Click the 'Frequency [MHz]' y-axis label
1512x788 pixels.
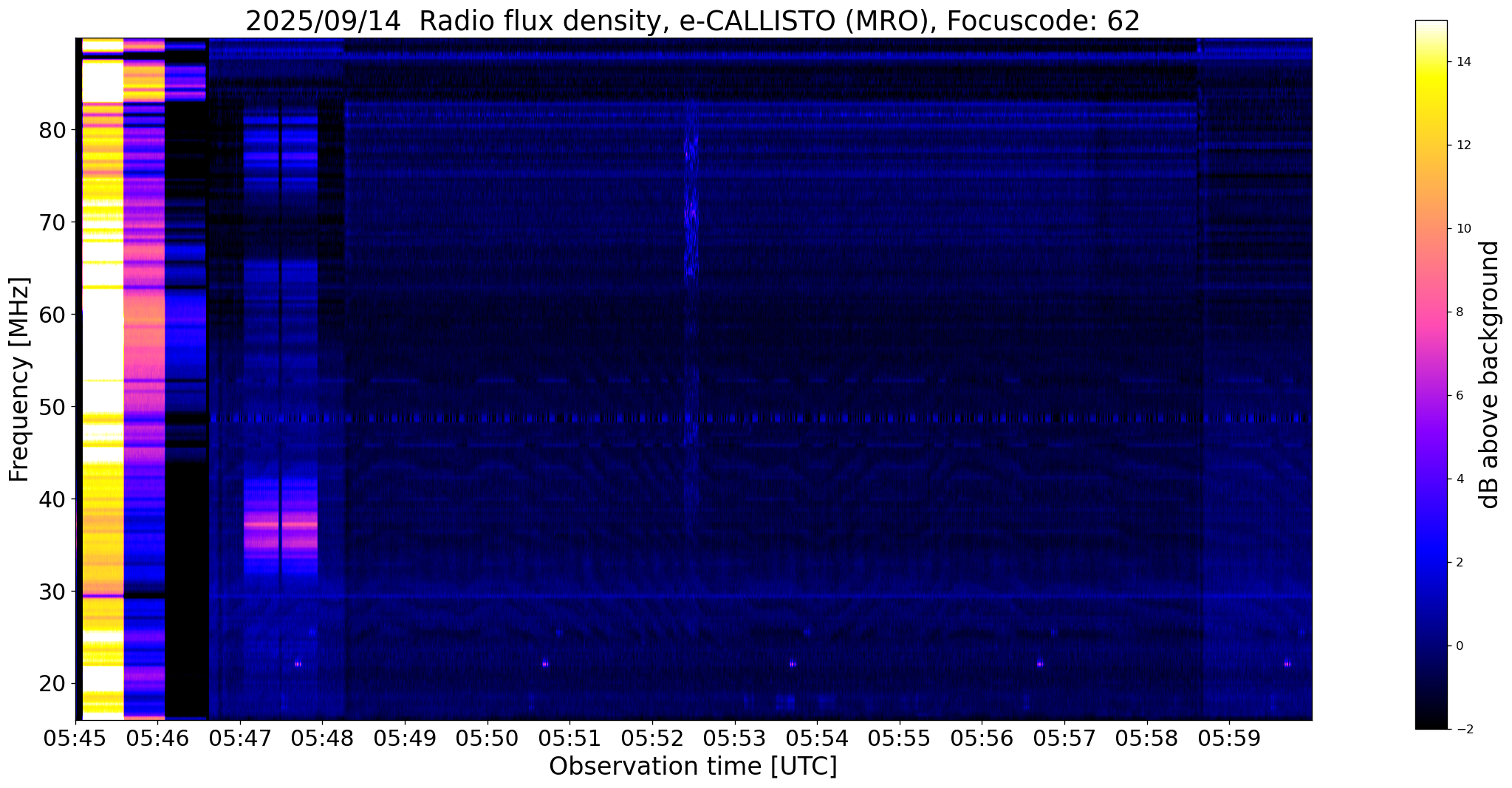coord(20,380)
